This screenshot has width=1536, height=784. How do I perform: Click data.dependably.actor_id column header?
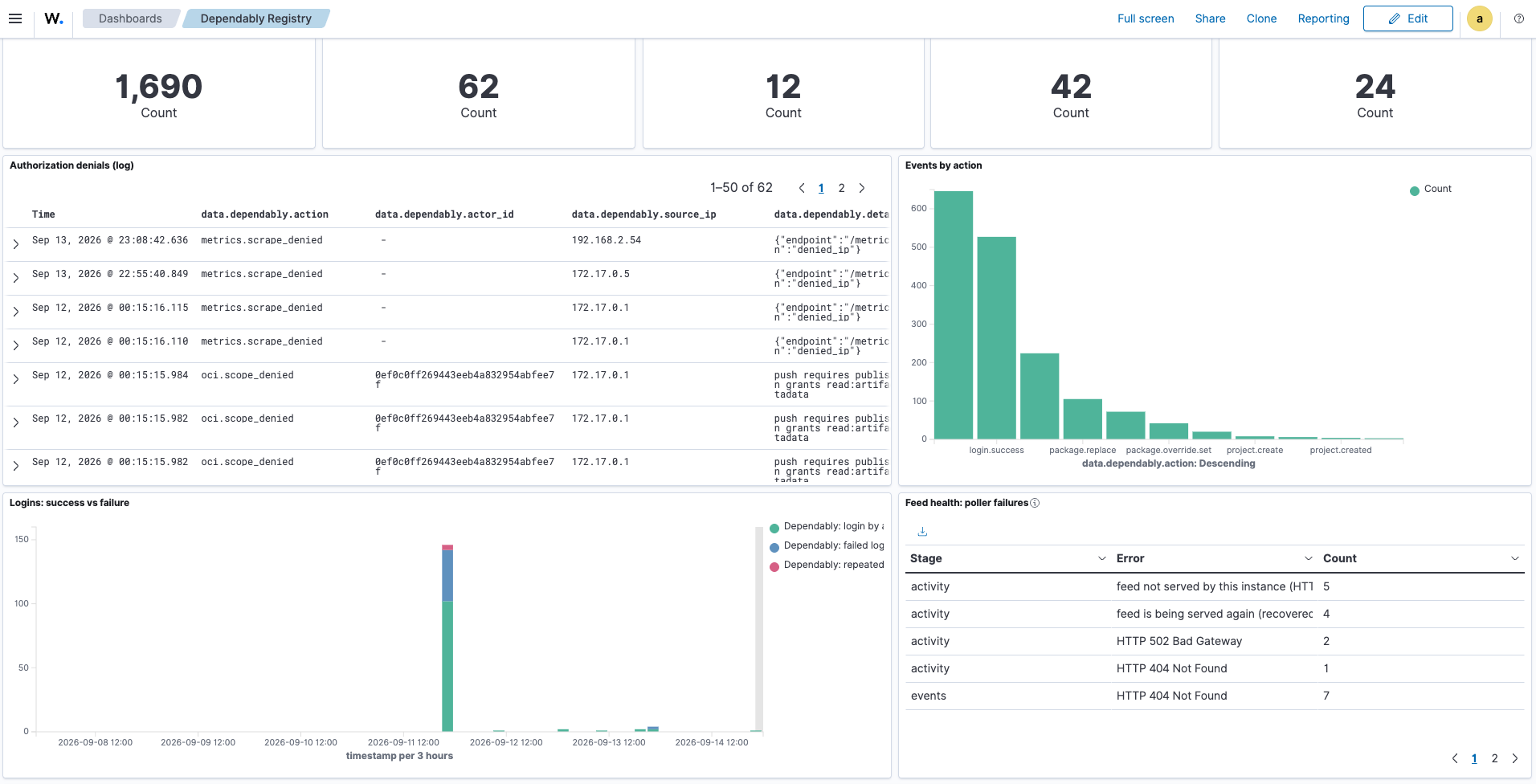(444, 214)
